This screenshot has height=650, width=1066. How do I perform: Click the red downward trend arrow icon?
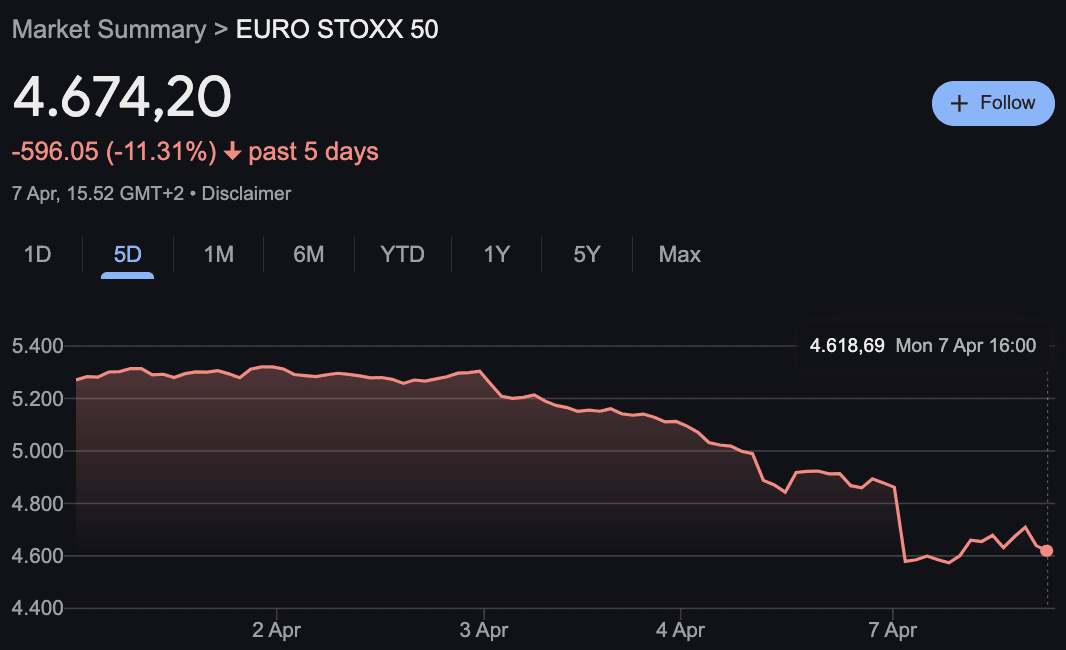[x=230, y=150]
